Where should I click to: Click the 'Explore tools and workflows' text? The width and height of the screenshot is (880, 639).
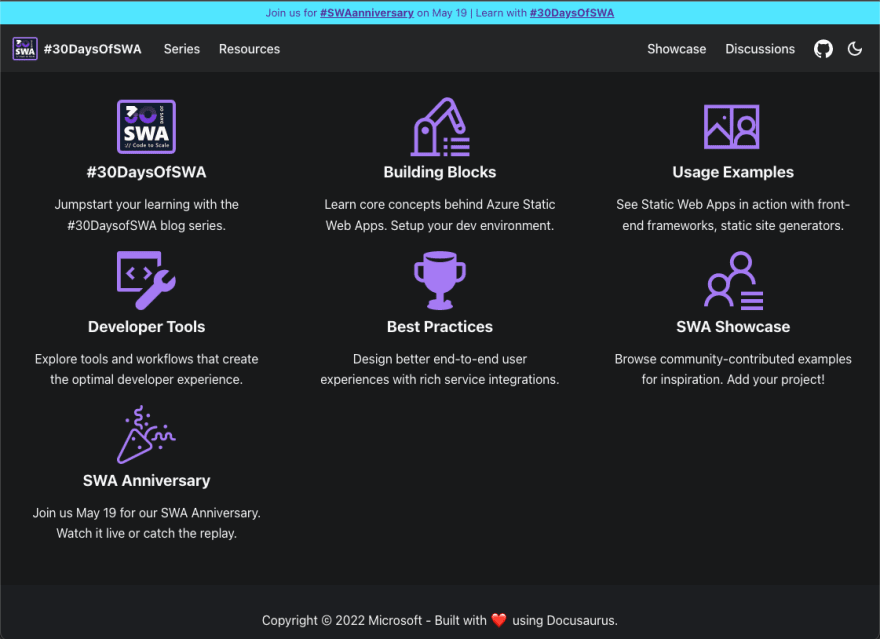click(146, 369)
